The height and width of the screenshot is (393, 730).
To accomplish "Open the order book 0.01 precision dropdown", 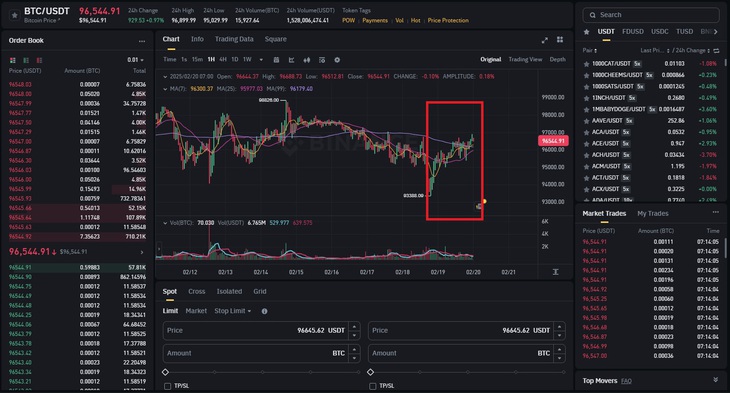I will [x=135, y=60].
